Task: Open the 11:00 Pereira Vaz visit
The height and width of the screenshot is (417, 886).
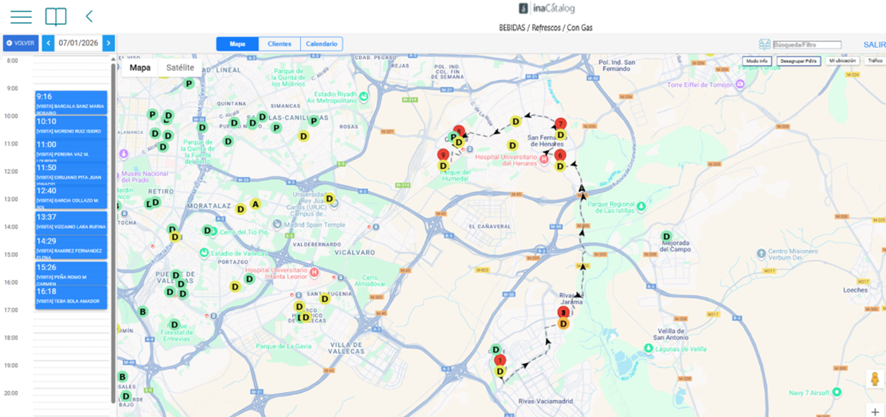Action: pos(71,150)
